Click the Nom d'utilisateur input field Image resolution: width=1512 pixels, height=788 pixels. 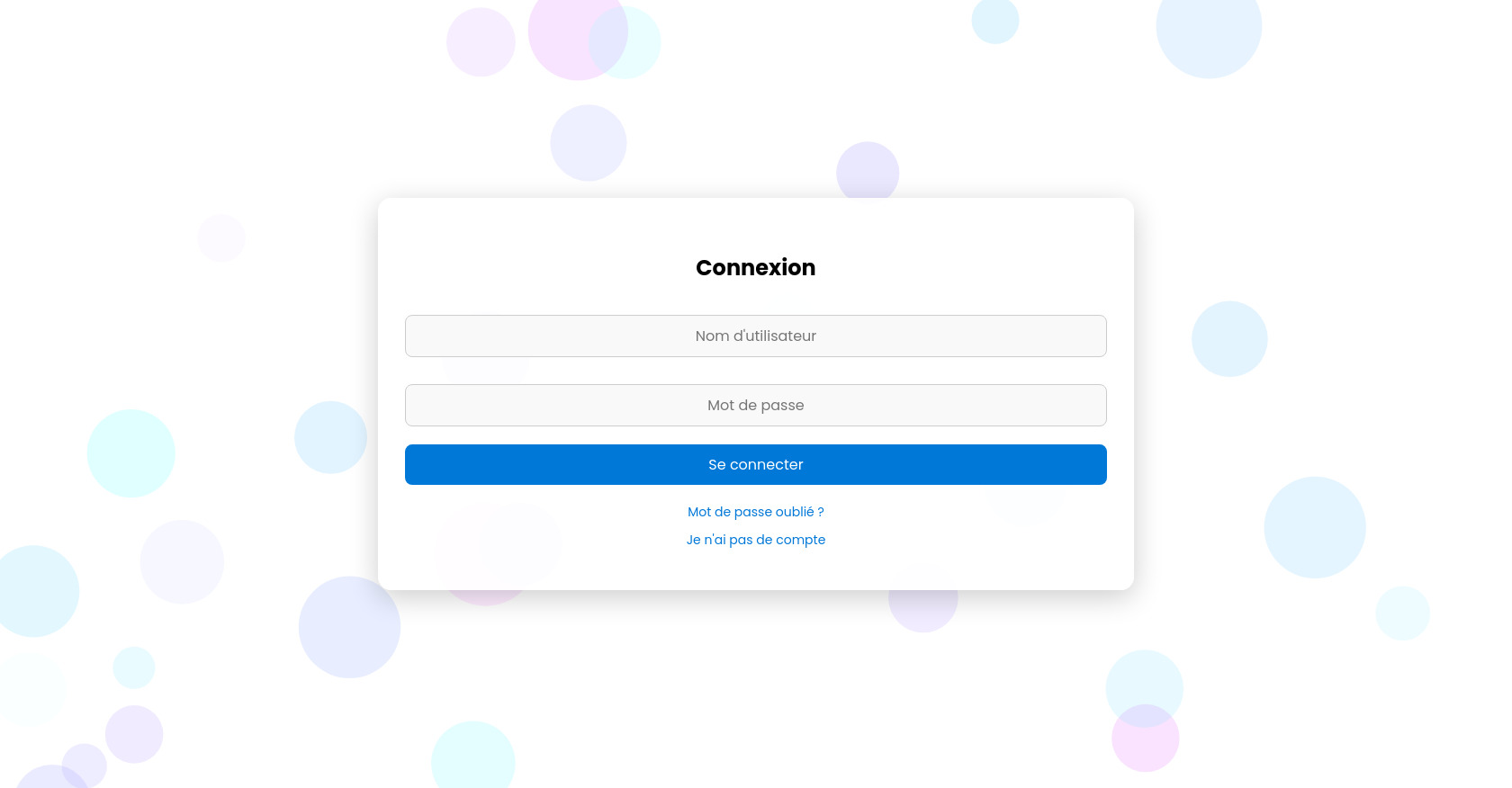coord(756,336)
